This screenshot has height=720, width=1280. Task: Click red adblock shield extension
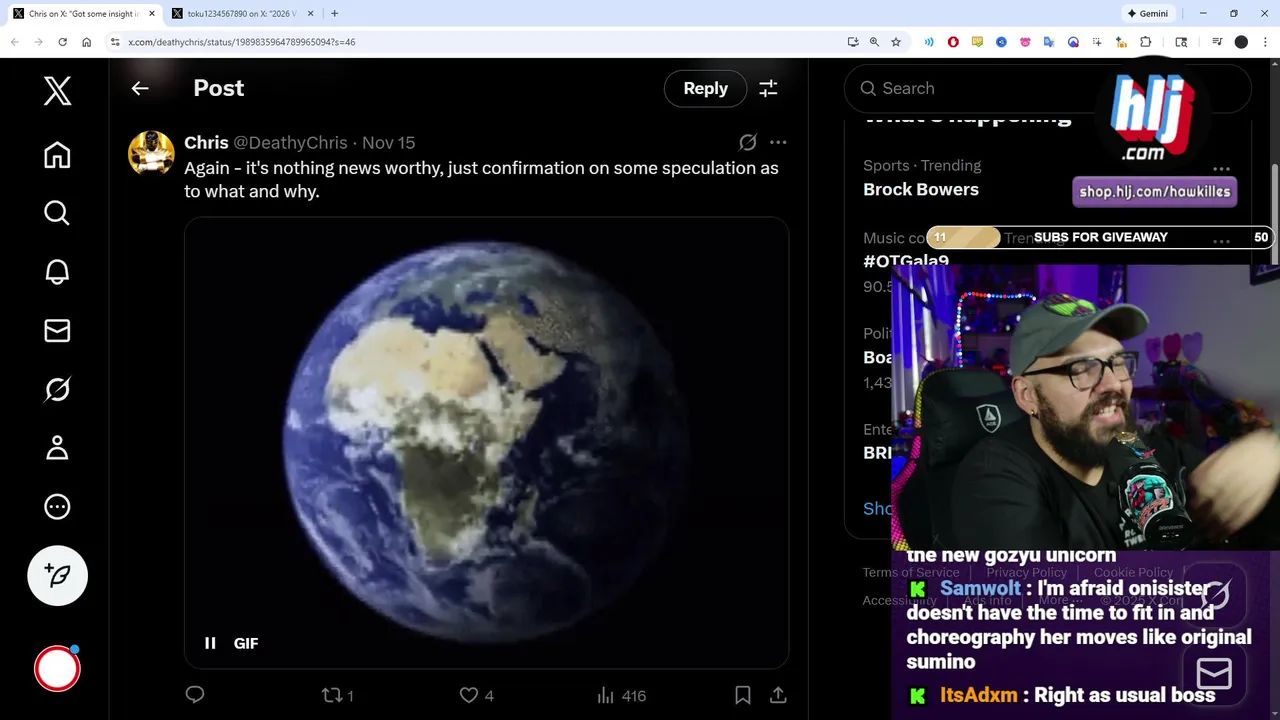pyautogui.click(x=953, y=42)
